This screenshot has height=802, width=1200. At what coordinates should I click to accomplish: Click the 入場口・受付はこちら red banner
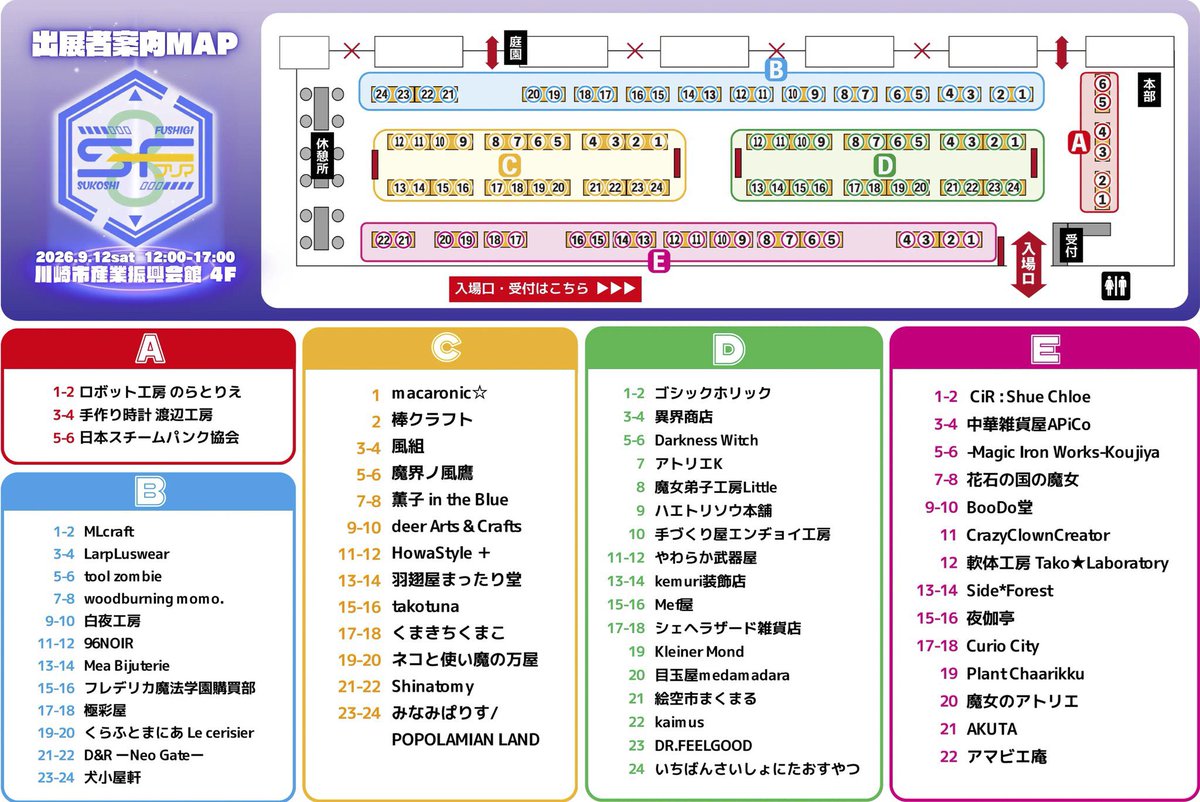(x=545, y=288)
